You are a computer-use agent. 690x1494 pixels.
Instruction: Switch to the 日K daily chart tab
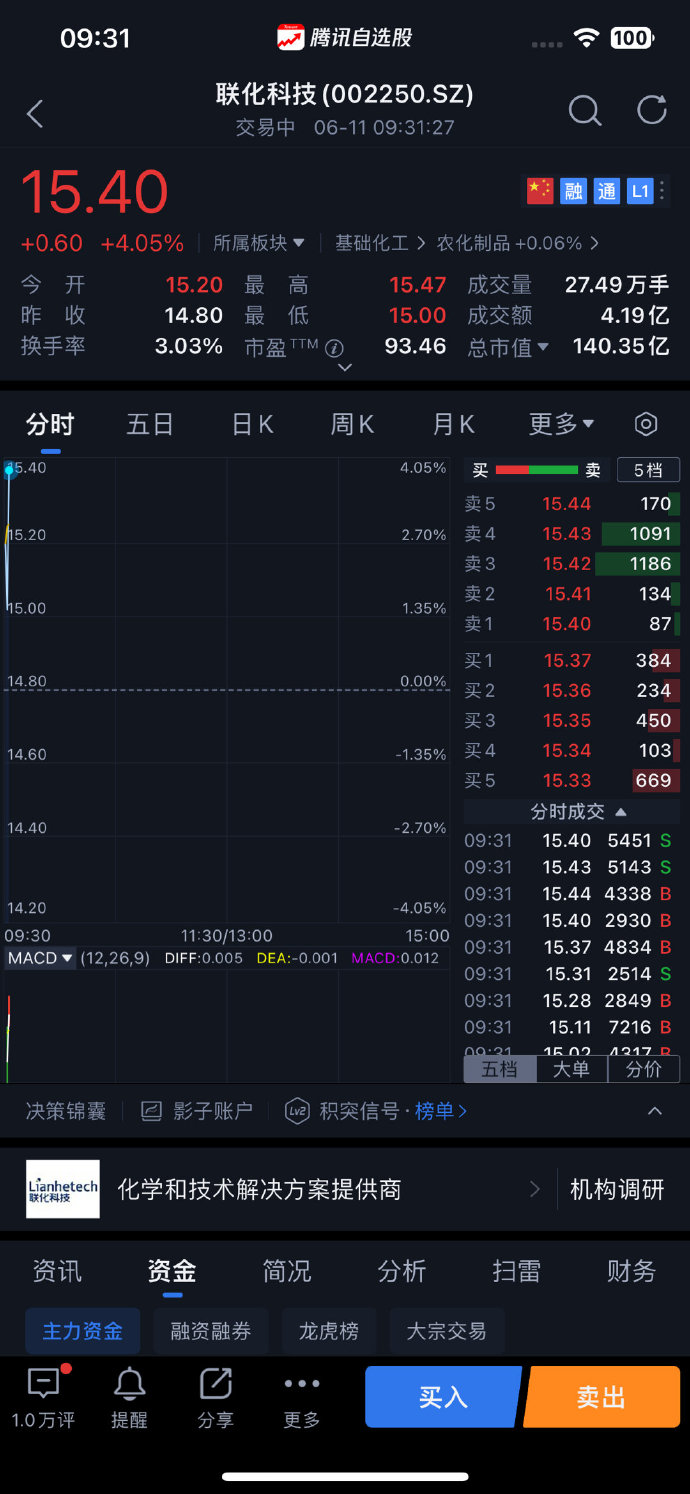(x=252, y=424)
